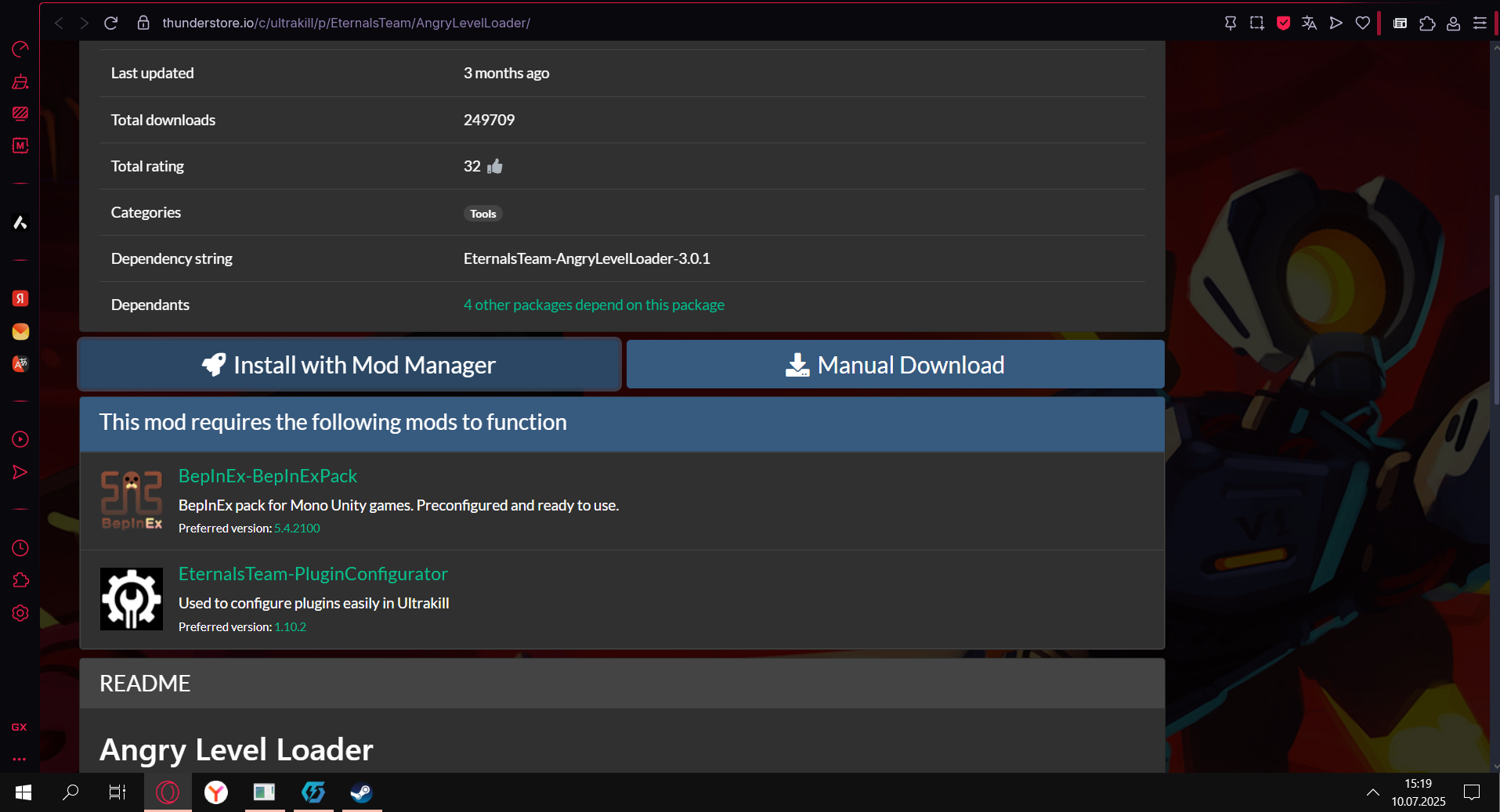1500x812 pixels.
Task: Click the thumbs-up rating icon
Action: [495, 166]
